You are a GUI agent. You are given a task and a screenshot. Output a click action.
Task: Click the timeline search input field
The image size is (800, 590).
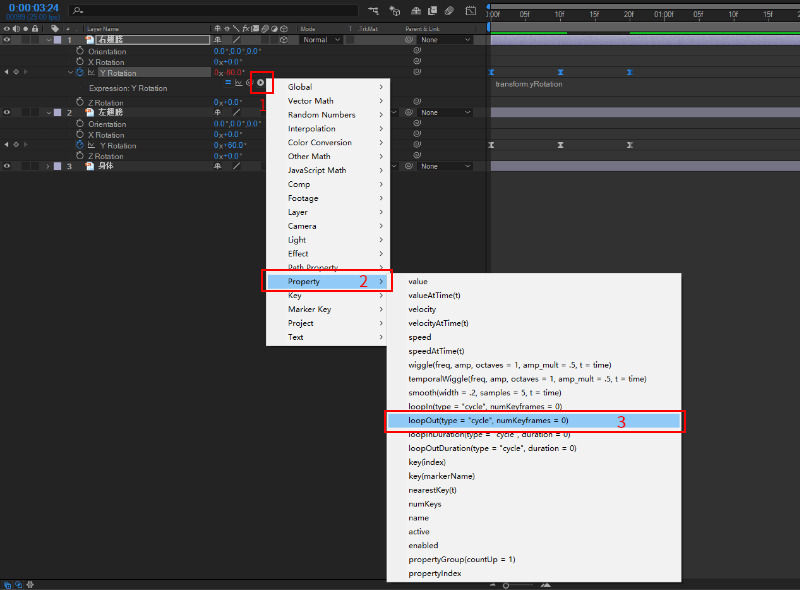214,10
